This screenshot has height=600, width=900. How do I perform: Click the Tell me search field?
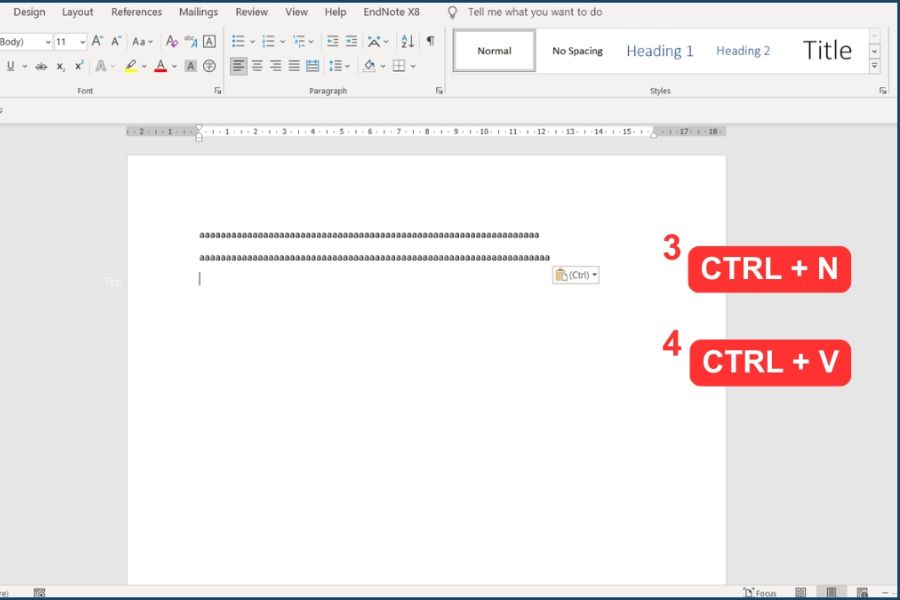pyautogui.click(x=535, y=12)
